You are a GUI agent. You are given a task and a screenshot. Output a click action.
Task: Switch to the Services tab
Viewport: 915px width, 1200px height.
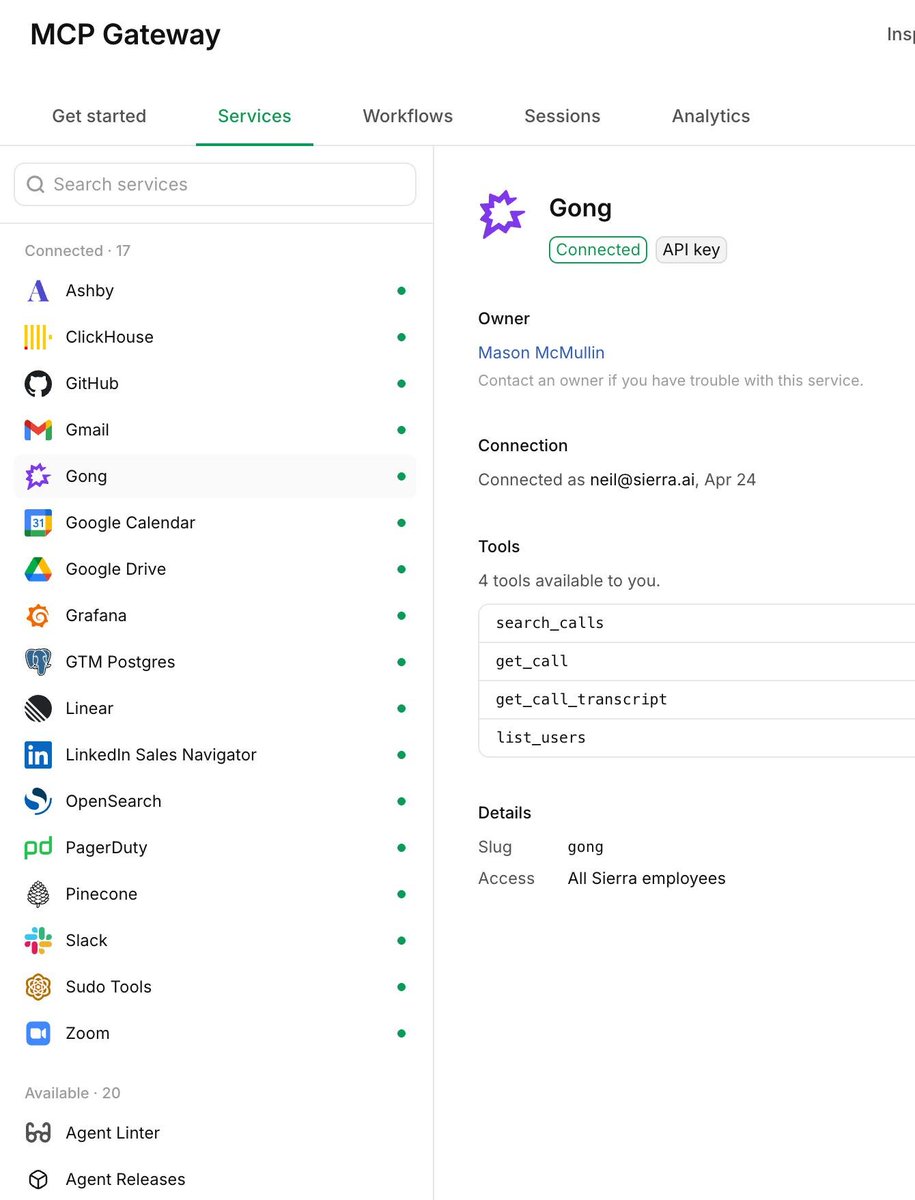(254, 116)
